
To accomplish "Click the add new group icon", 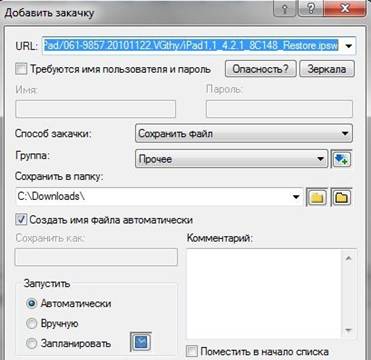I will point(341,160).
